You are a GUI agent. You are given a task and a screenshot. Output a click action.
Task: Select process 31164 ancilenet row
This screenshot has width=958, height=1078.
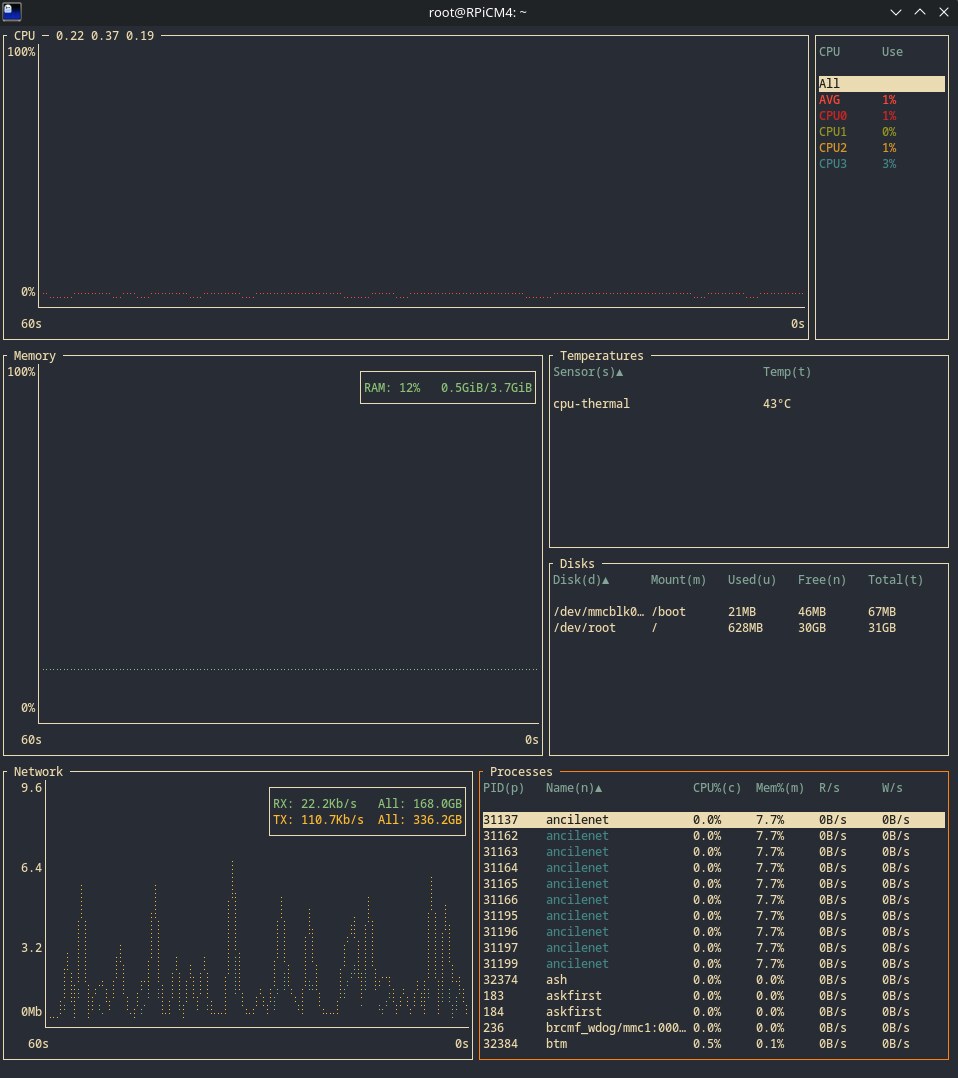713,868
